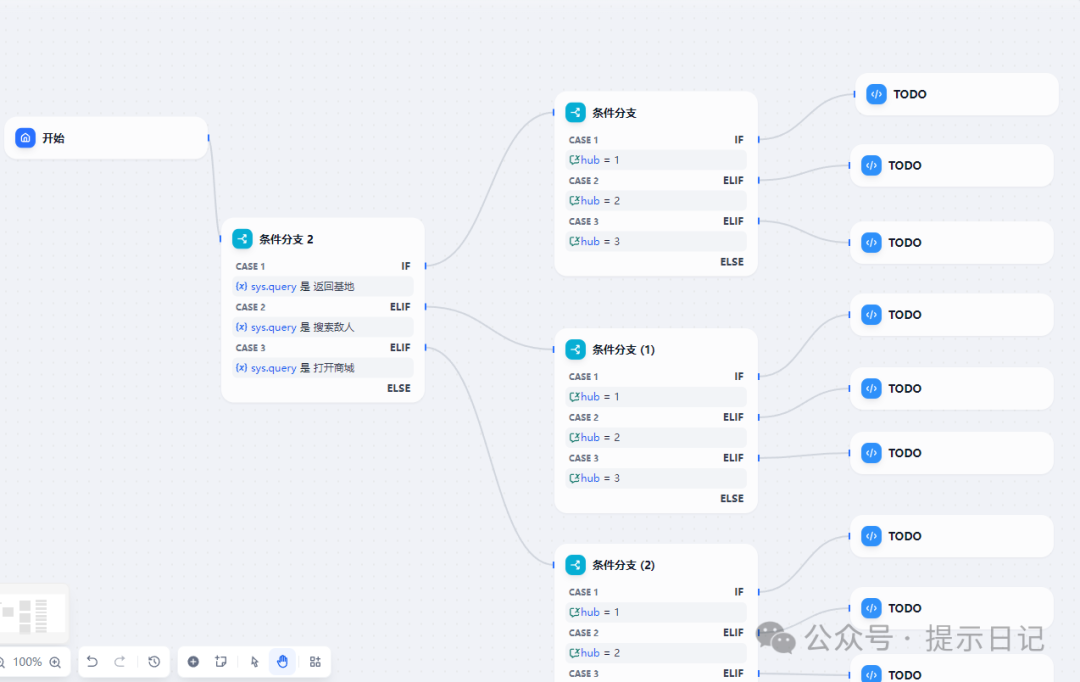This screenshot has width=1080, height=682.
Task: Undo the last canvas action
Action: (x=92, y=662)
